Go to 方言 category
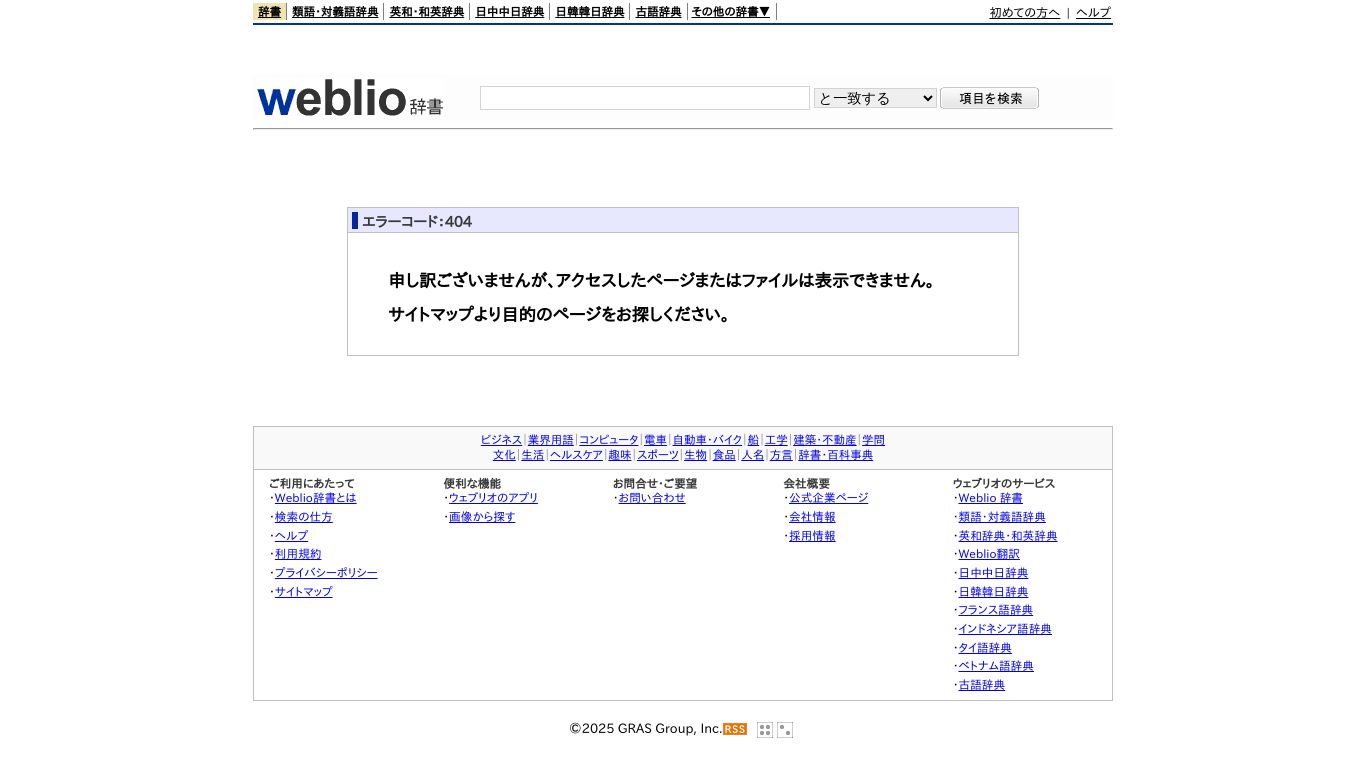 point(781,455)
